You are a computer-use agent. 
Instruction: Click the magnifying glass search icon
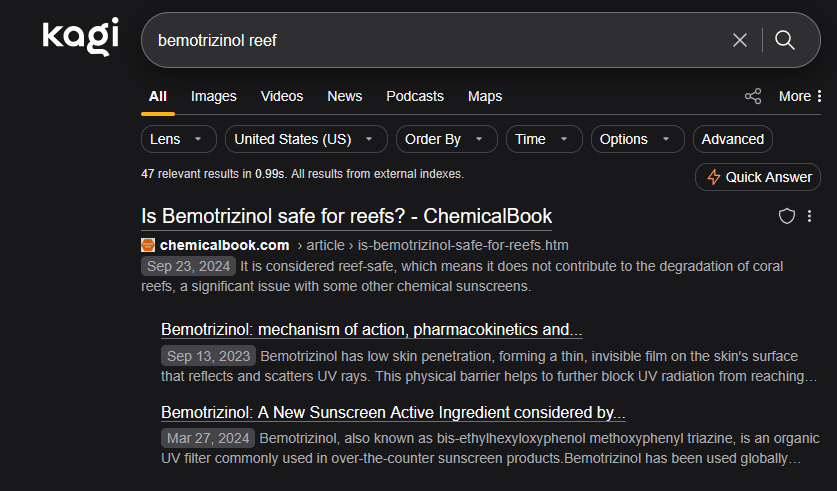click(x=785, y=40)
